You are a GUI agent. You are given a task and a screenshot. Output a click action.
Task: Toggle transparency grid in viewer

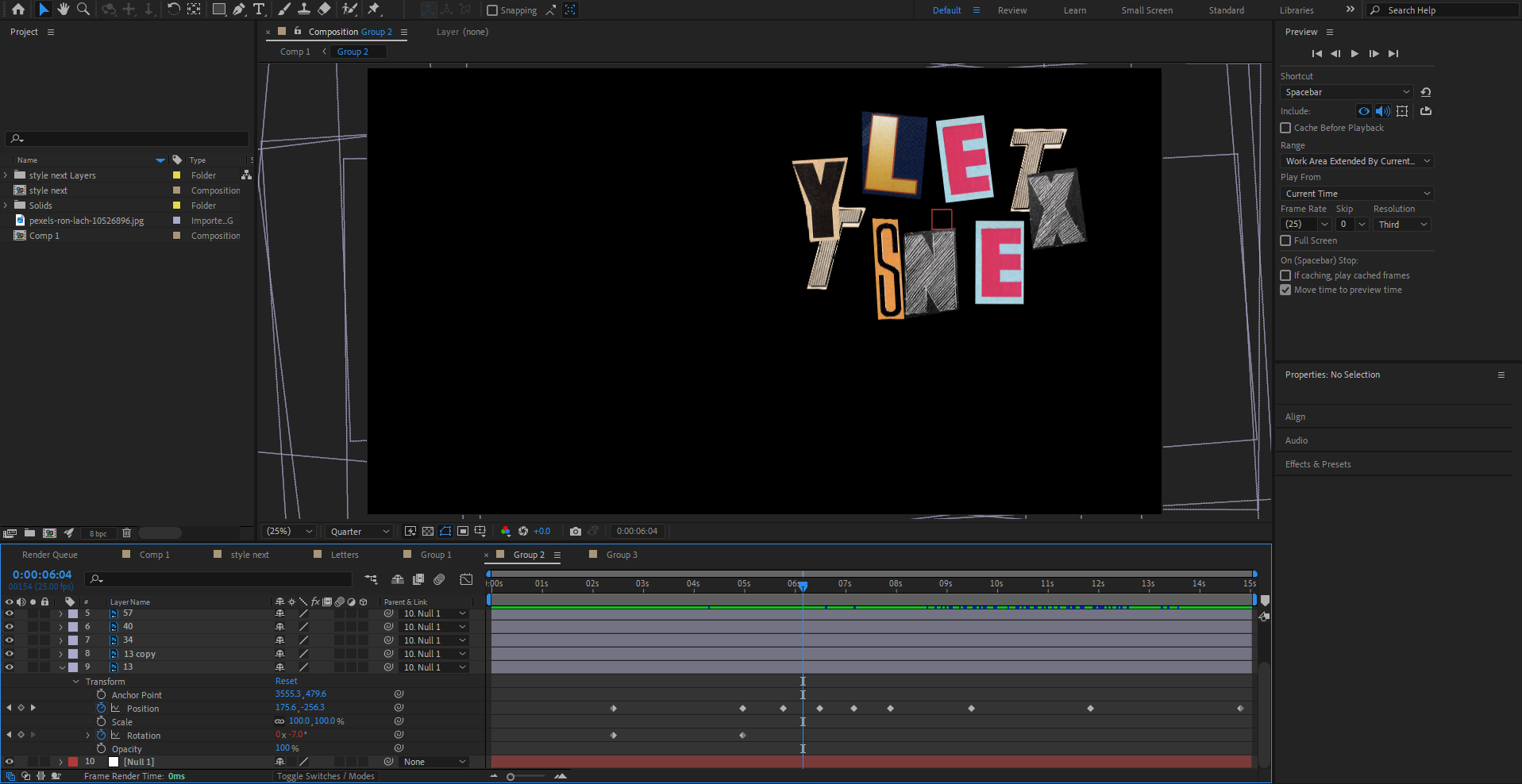428,531
